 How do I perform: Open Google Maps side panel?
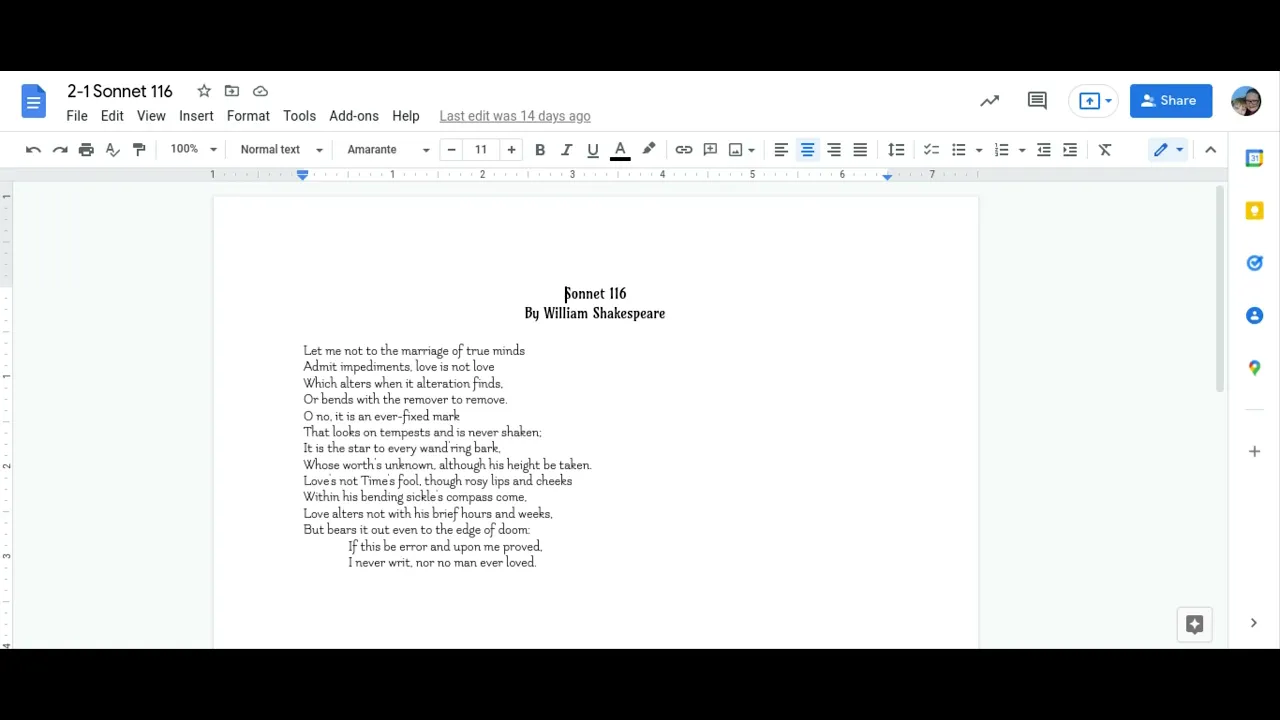(1254, 368)
